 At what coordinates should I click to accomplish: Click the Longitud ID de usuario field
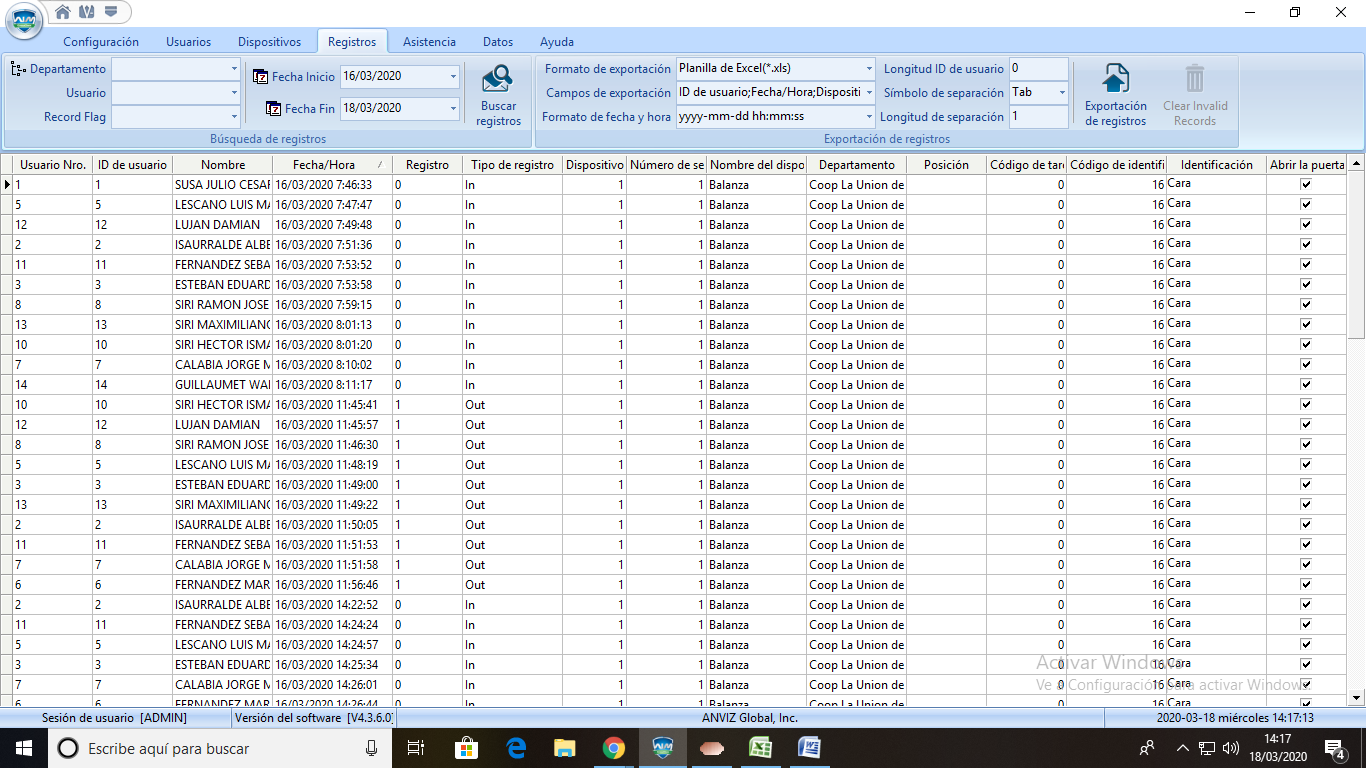pyautogui.click(x=1038, y=69)
